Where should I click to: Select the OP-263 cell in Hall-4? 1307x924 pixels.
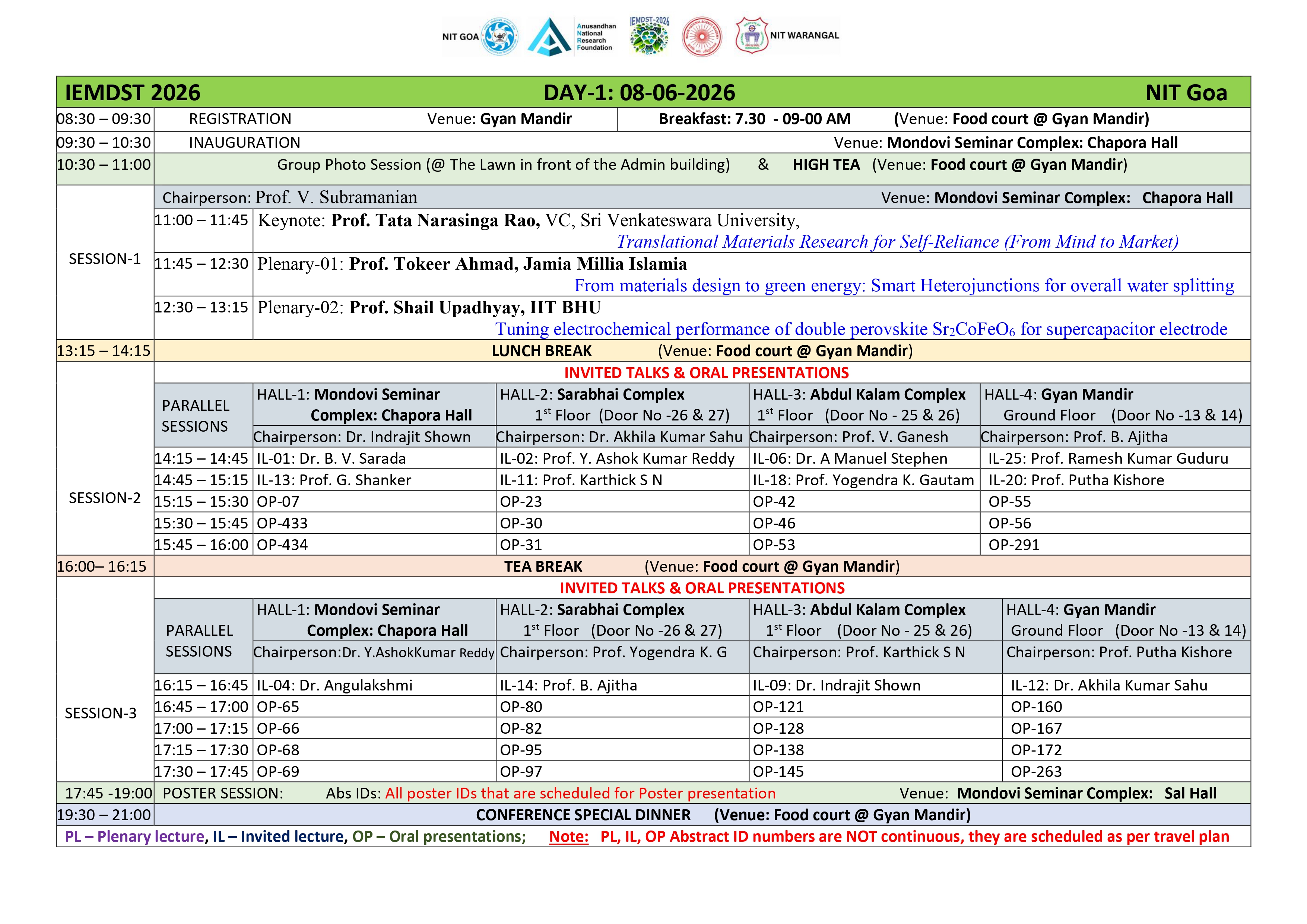pyautogui.click(x=1126, y=771)
